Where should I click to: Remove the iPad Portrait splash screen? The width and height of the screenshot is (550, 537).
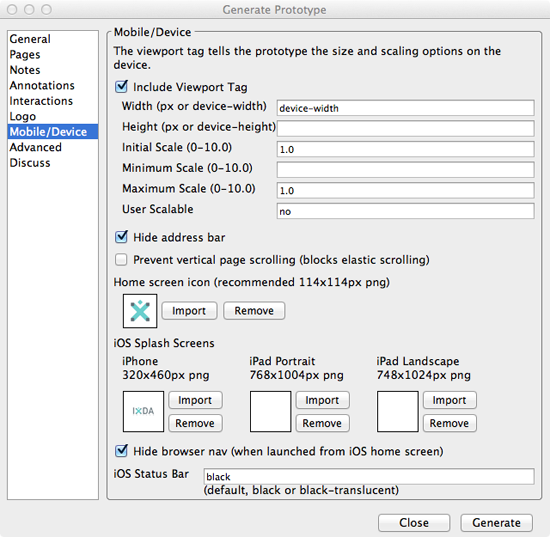point(323,423)
